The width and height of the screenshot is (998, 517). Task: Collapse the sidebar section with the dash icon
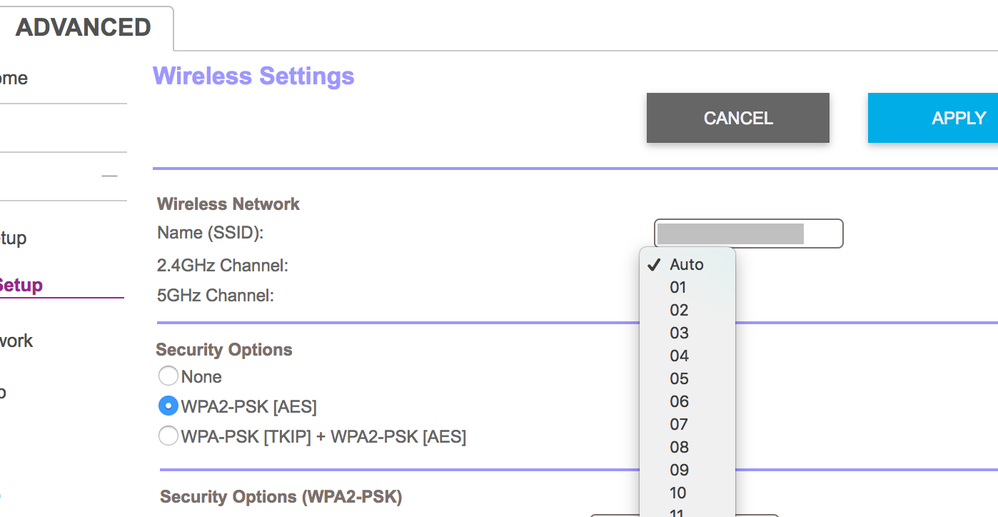point(109,177)
